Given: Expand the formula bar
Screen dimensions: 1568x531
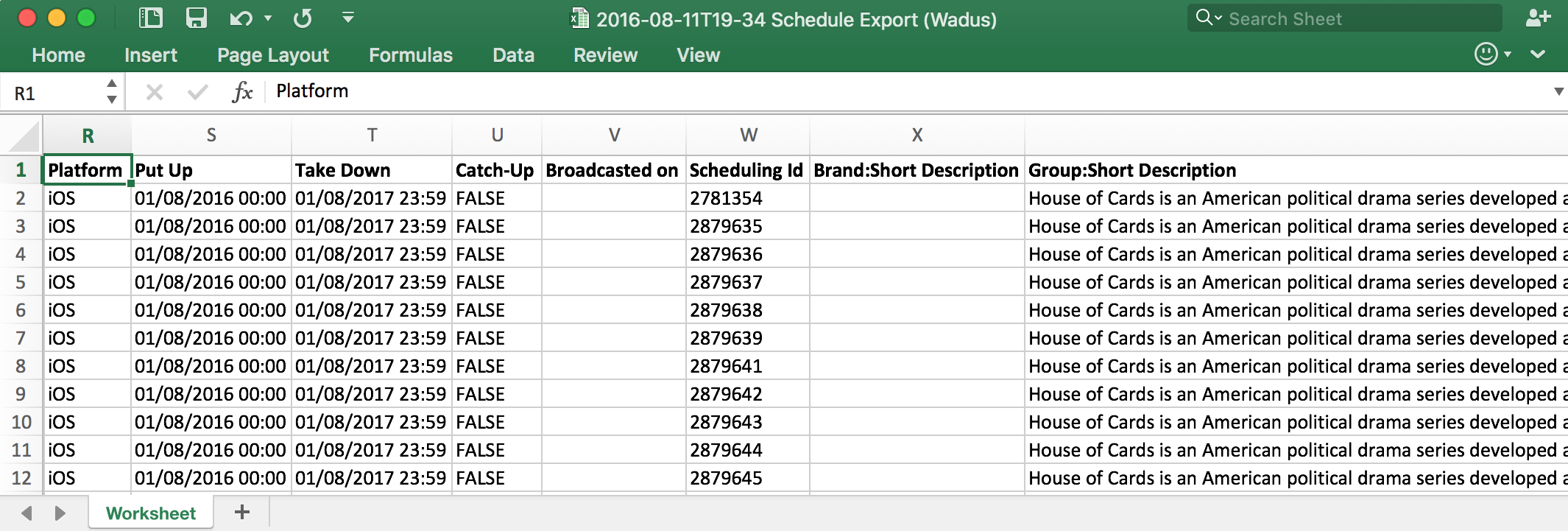Looking at the screenshot, I should (1558, 92).
